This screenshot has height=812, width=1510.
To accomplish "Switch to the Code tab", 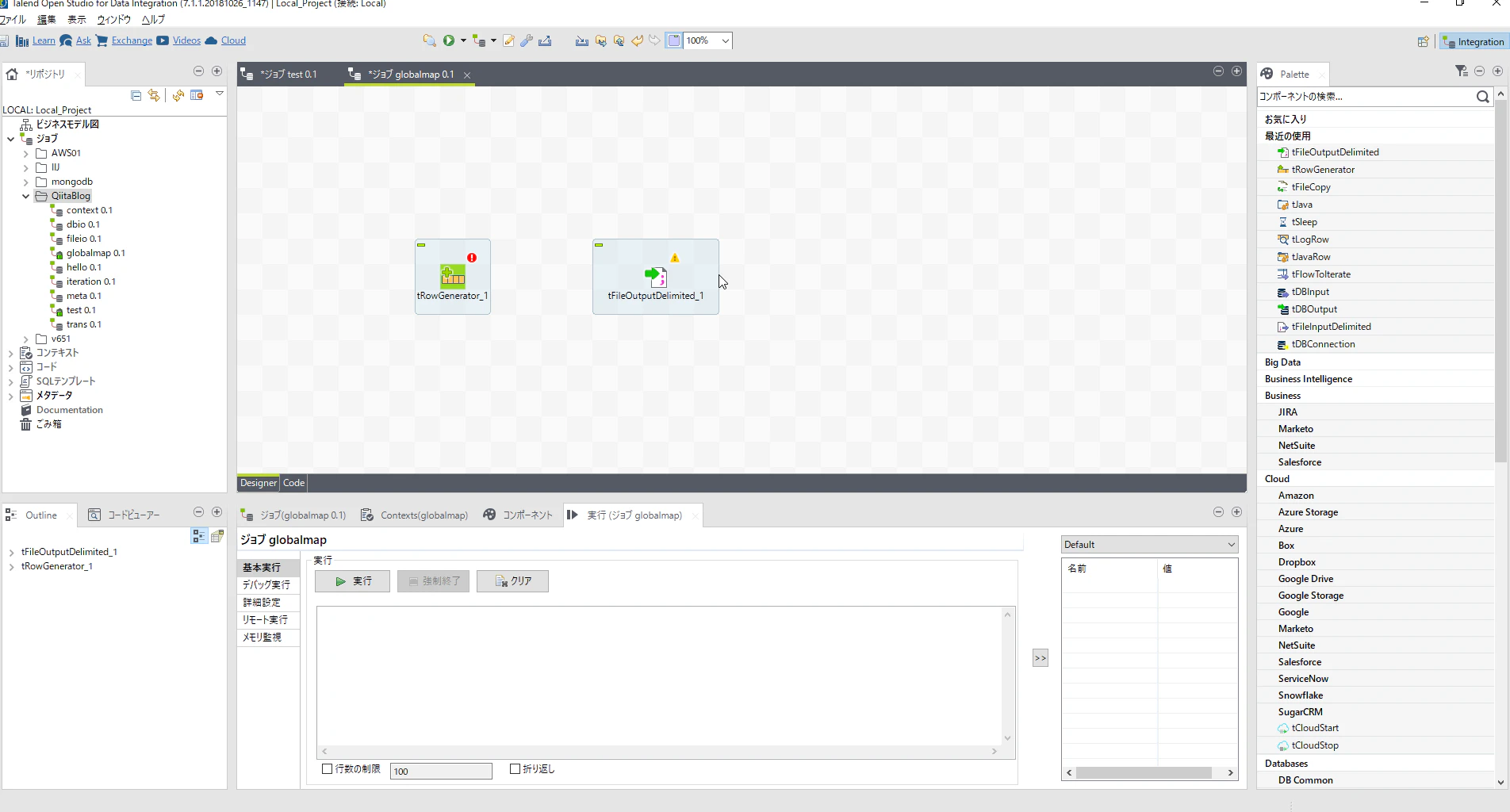I will 293,483.
